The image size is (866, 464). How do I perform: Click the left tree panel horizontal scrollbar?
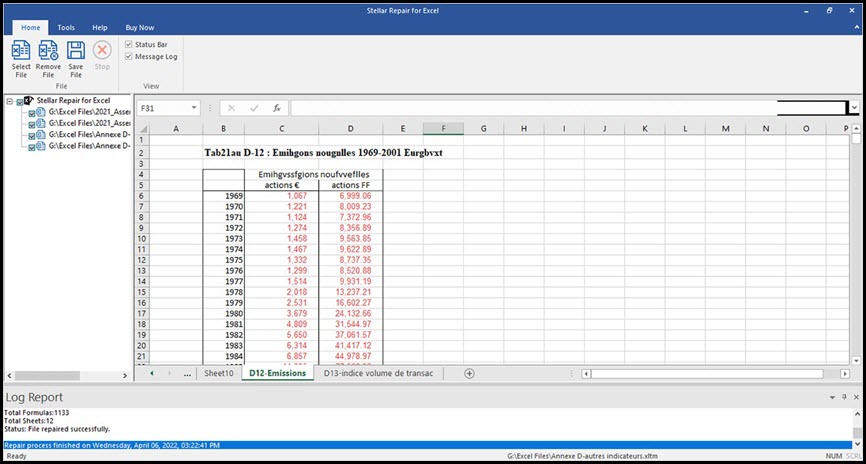(x=47, y=376)
